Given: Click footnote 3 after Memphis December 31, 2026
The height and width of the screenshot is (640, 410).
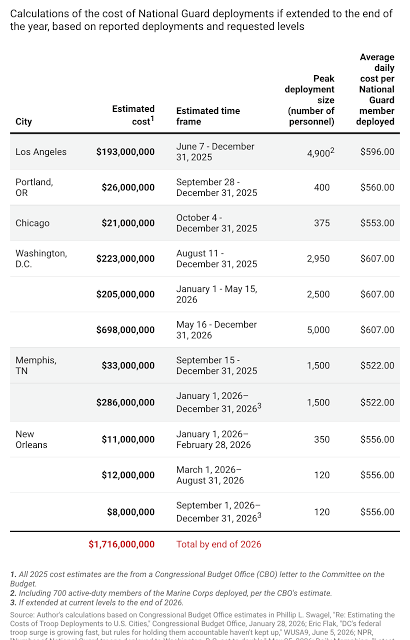Looking at the screenshot, I should pos(259,406).
